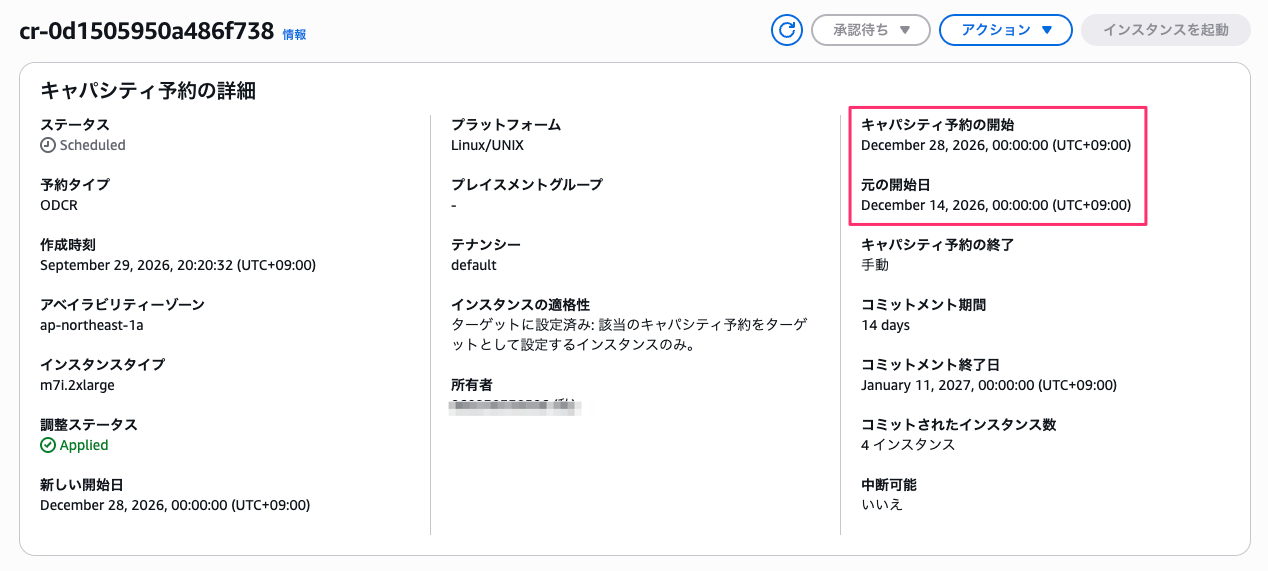1268x571 pixels.
Task: Click the 4 インスタンス committed count value
Action: [x=908, y=445]
